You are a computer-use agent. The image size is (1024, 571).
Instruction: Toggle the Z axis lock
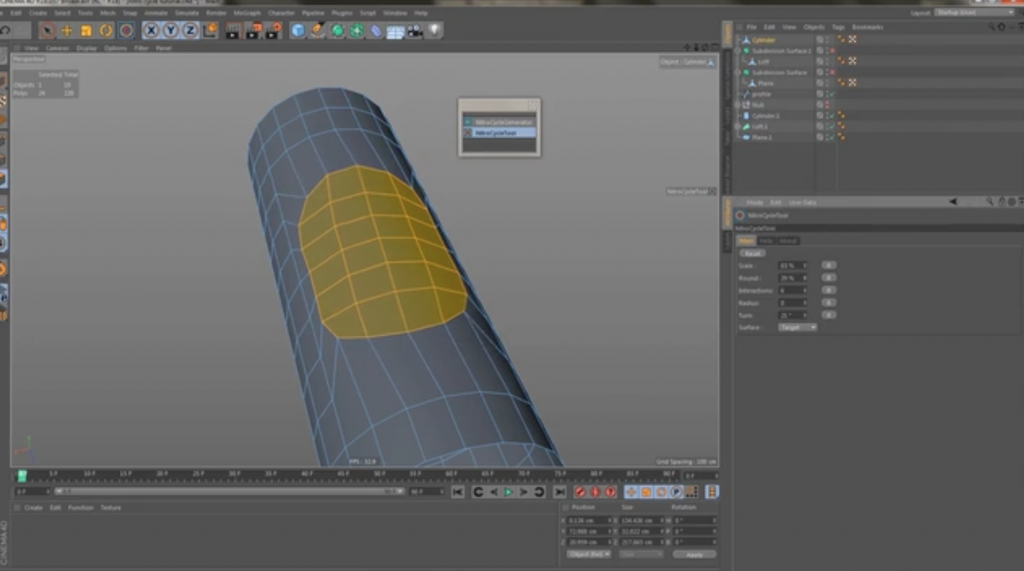pyautogui.click(x=189, y=31)
